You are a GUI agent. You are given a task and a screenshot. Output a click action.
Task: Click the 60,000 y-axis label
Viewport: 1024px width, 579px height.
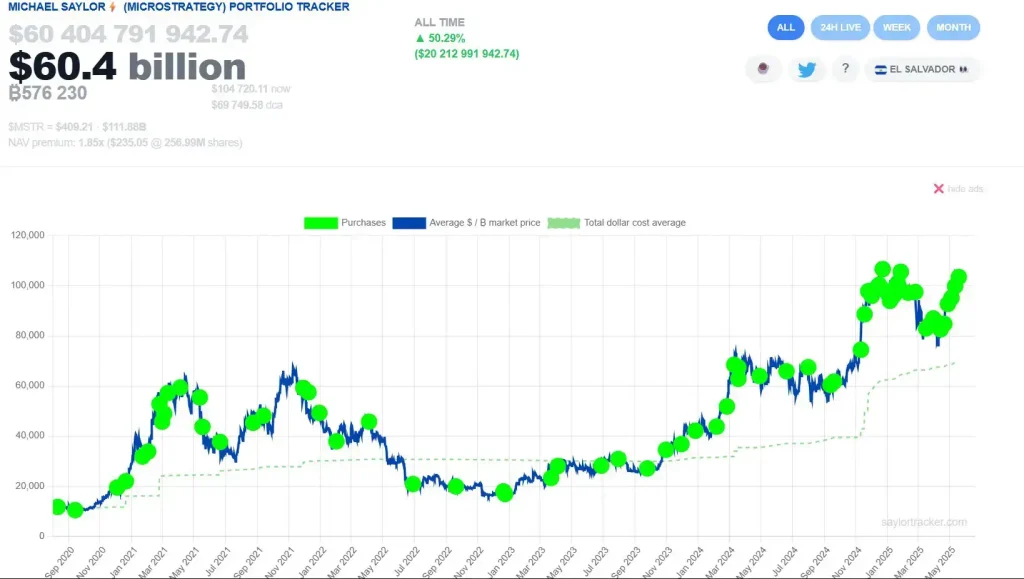[x=29, y=386]
